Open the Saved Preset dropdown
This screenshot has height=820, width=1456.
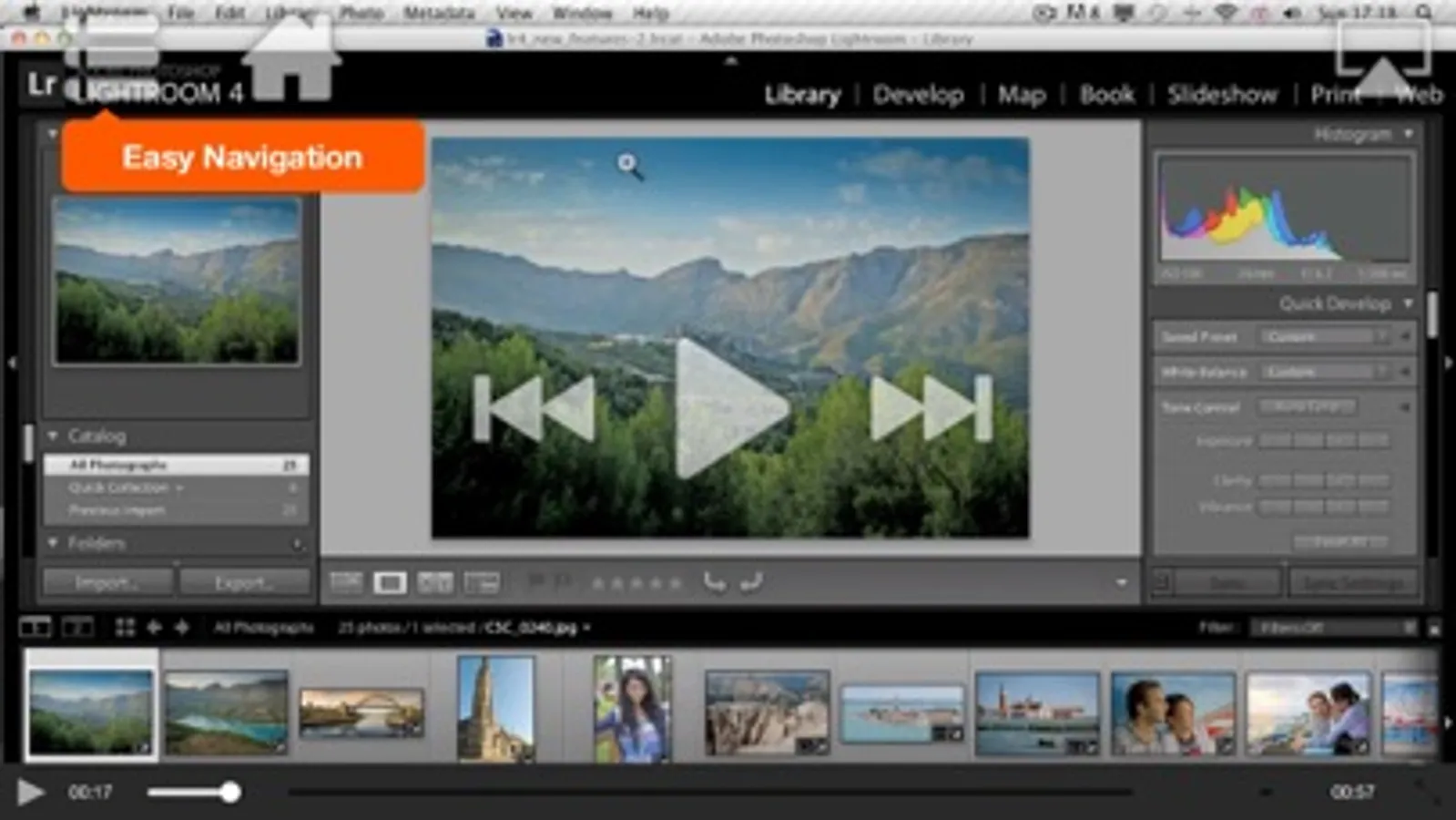tap(1325, 337)
